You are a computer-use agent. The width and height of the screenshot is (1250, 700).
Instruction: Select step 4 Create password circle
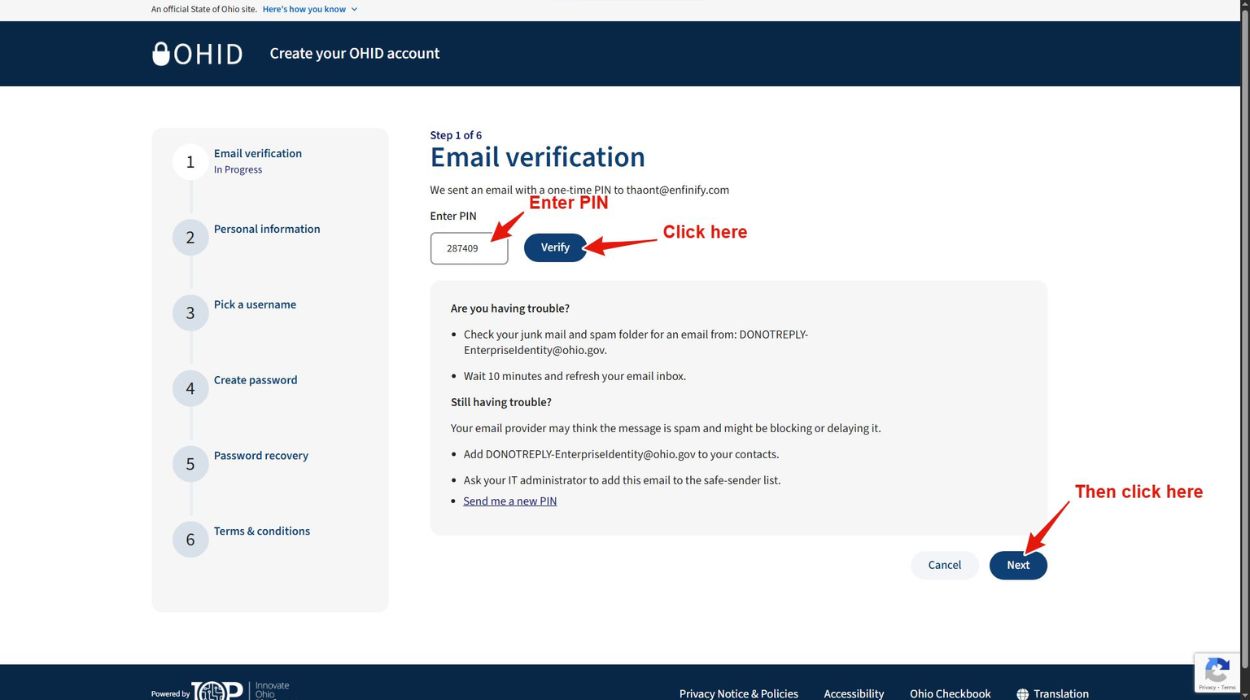tap(190, 388)
